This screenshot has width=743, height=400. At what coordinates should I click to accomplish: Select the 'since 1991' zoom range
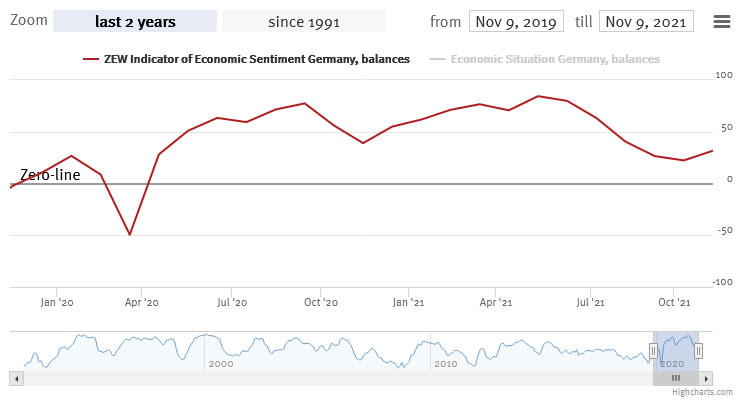coord(303,21)
